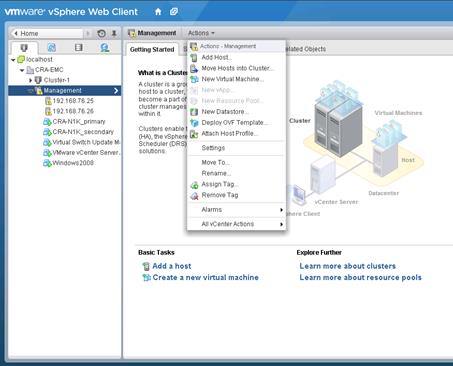Screen dimensions: 453x366
Task: Click CRA-EMC datacenter icon in tree
Action: coord(30,70)
